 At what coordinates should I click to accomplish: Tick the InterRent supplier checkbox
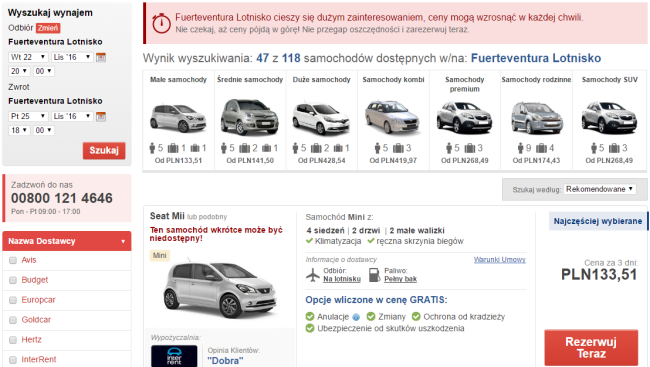coord(13,360)
